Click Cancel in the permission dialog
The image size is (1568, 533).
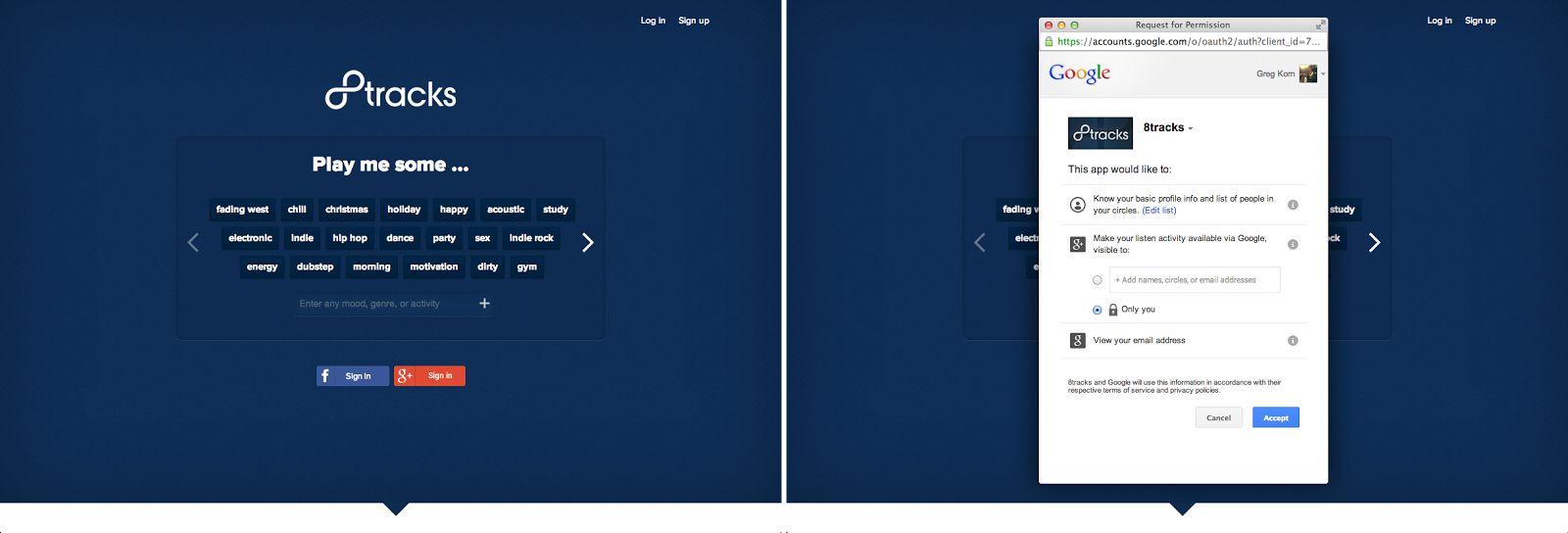click(1218, 418)
